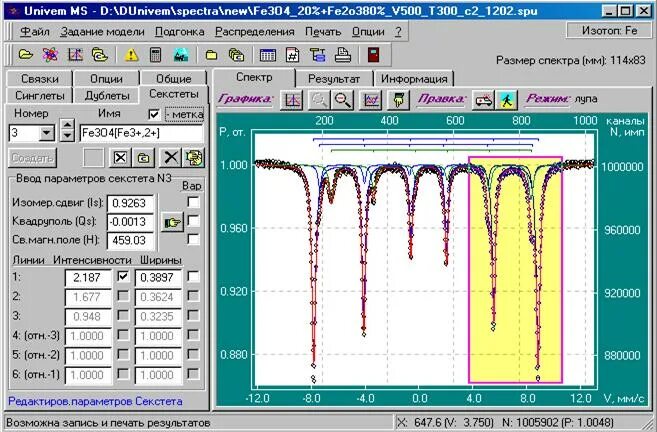The image size is (657, 432).
Task: Click the yellow warning triangle icon
Action: coord(131,54)
